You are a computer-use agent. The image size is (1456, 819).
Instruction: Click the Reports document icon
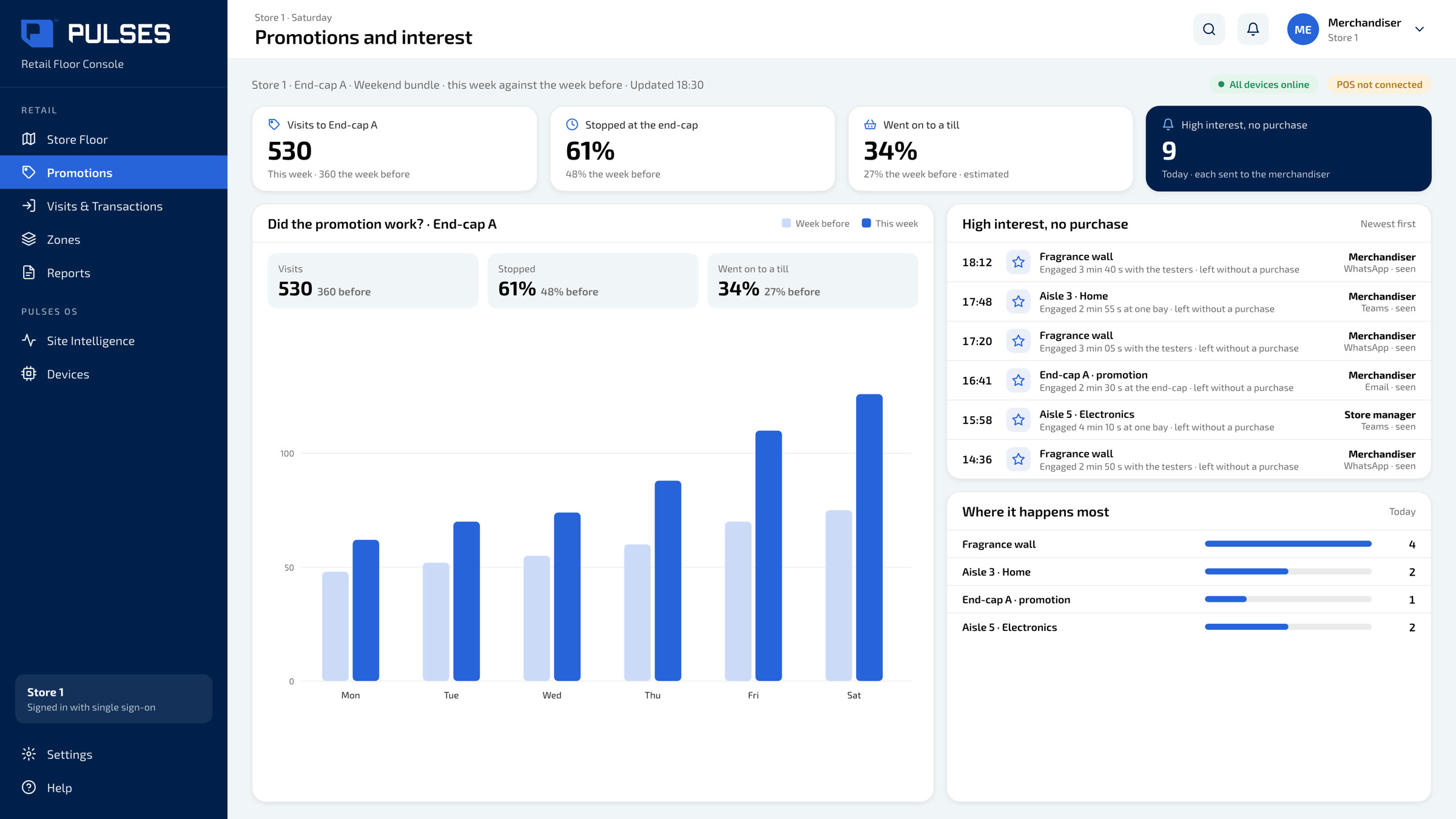29,272
